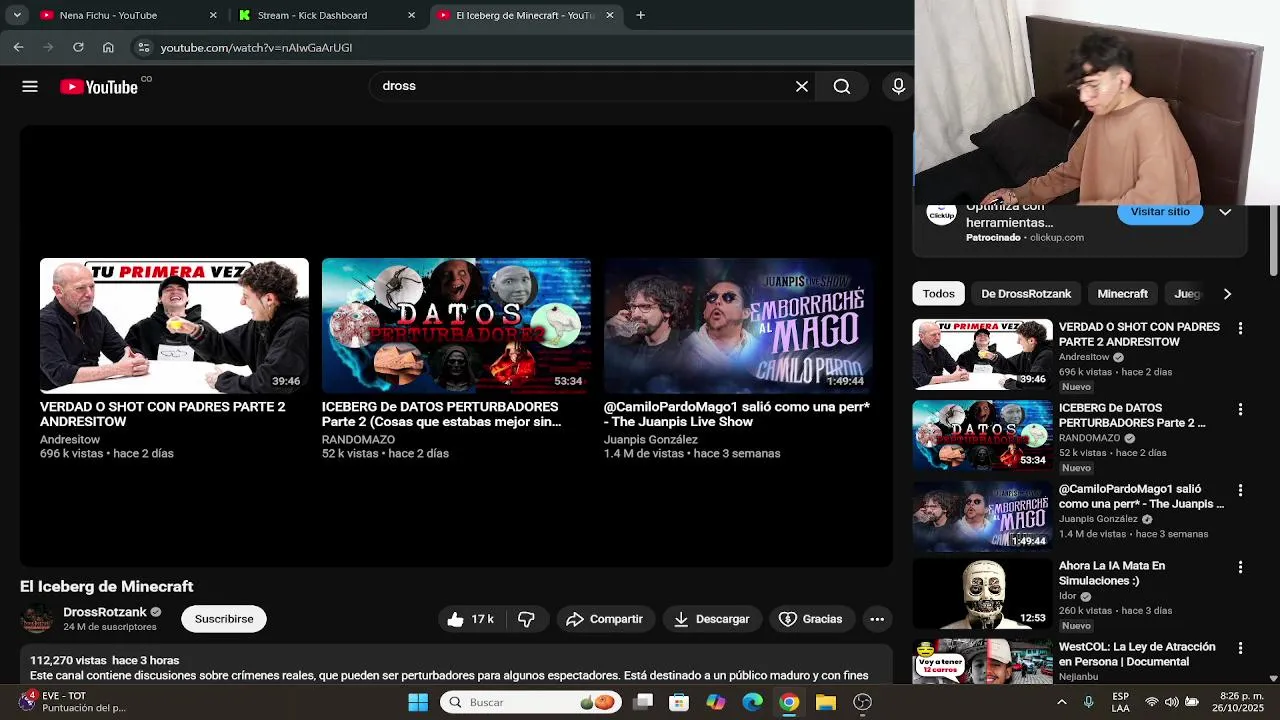This screenshot has width=1280, height=720.
Task: Options menu for VERDAD O SHOT sidebar video
Action: (x=1240, y=328)
